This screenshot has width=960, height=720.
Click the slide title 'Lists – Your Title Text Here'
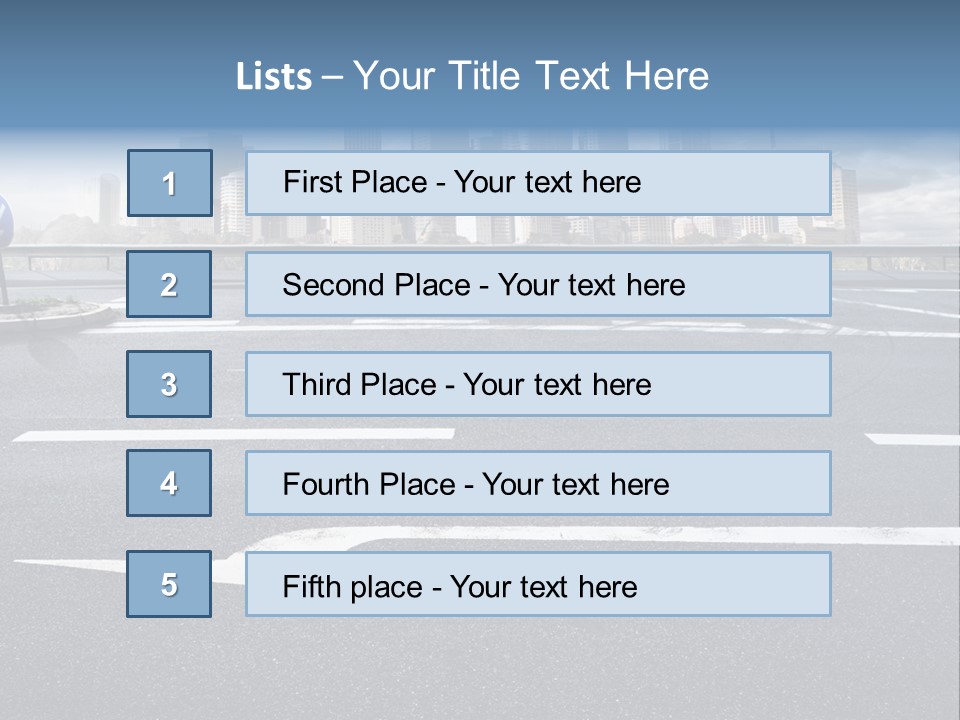point(472,76)
